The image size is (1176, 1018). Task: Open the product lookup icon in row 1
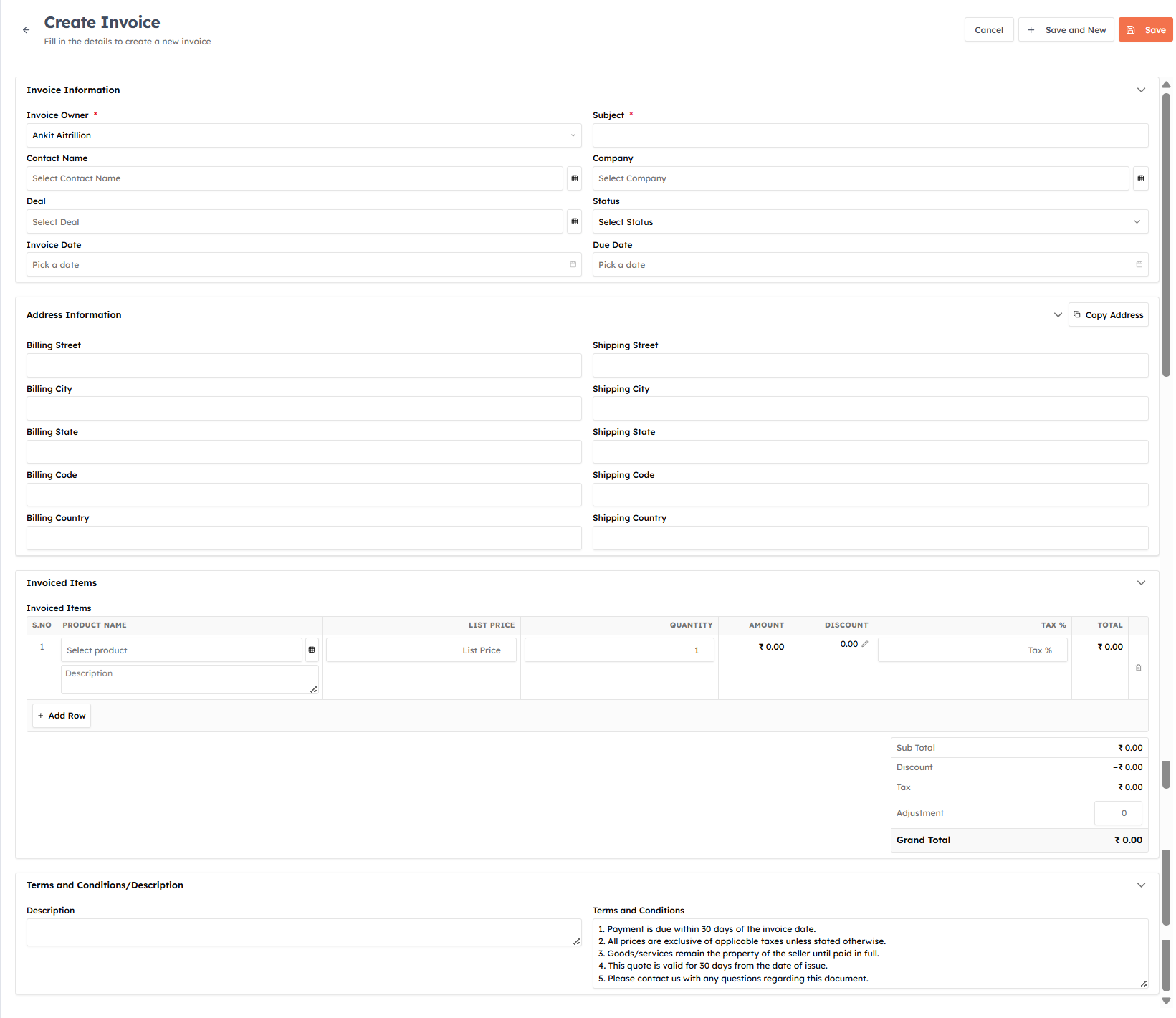point(311,650)
